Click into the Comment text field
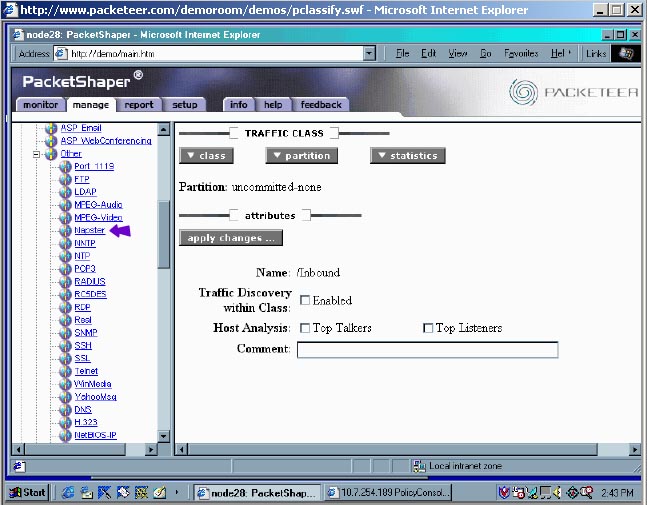Image resolution: width=647 pixels, height=505 pixels. 427,350
